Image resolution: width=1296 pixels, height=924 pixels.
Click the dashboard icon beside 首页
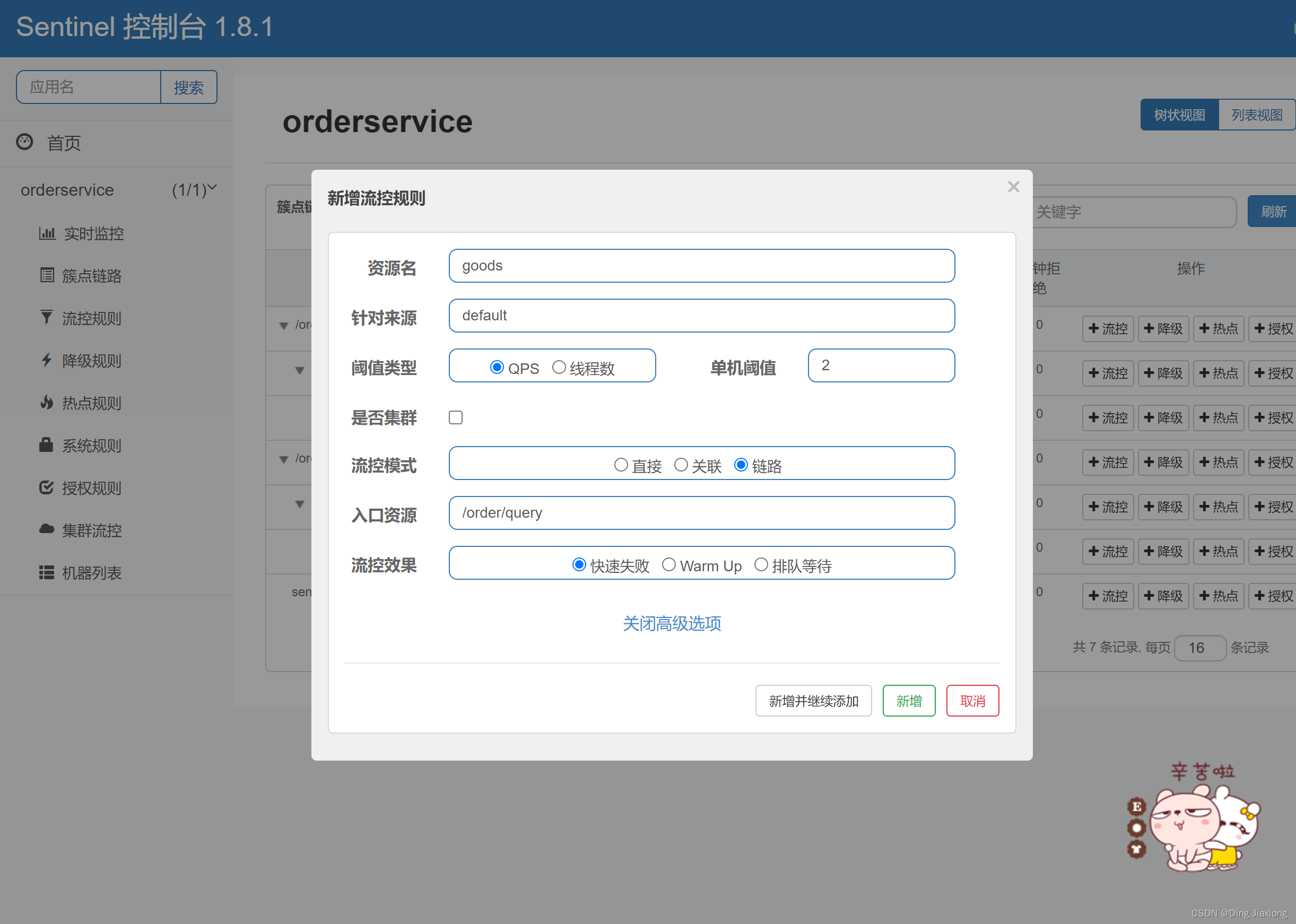(24, 142)
